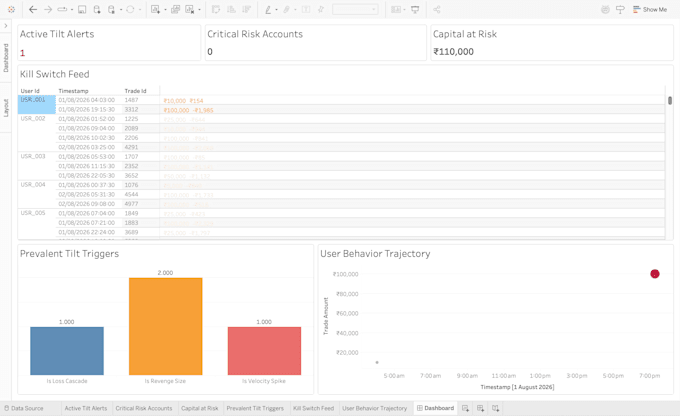Redo with the forward arrow
This screenshot has width=680, height=416.
click(48, 9)
